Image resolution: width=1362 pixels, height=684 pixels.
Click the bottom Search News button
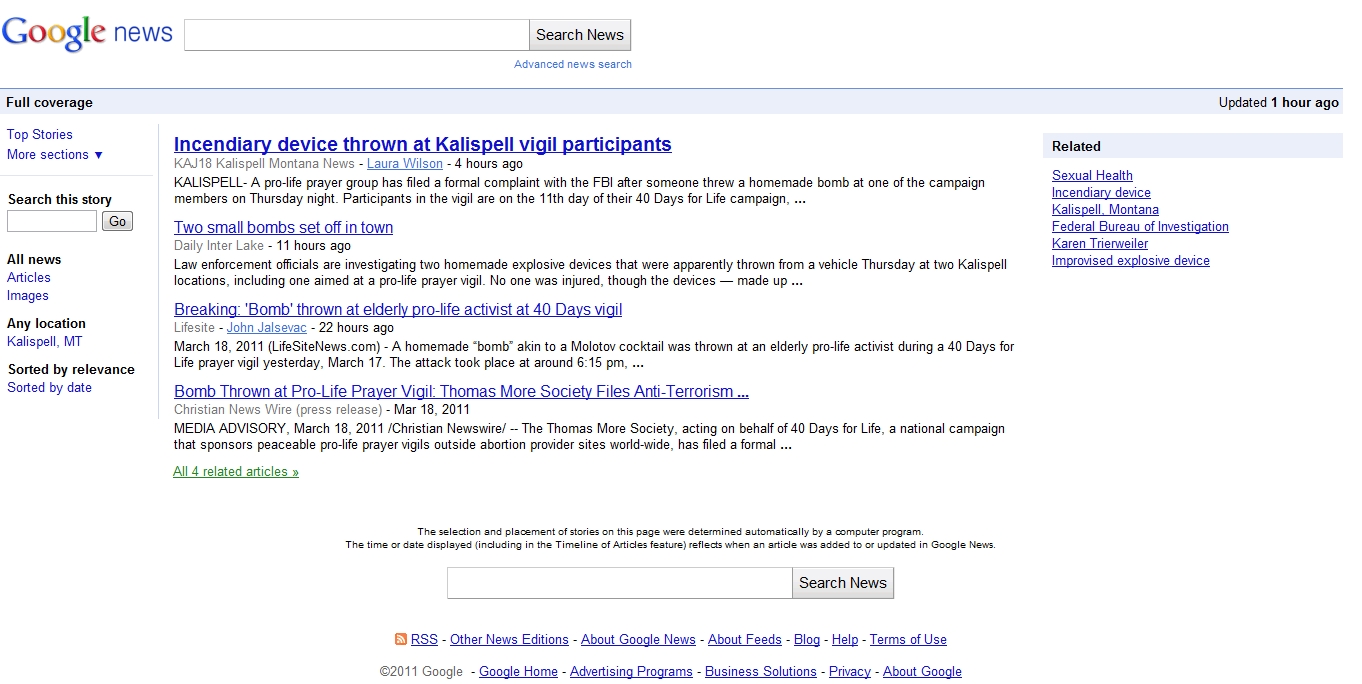tap(843, 583)
